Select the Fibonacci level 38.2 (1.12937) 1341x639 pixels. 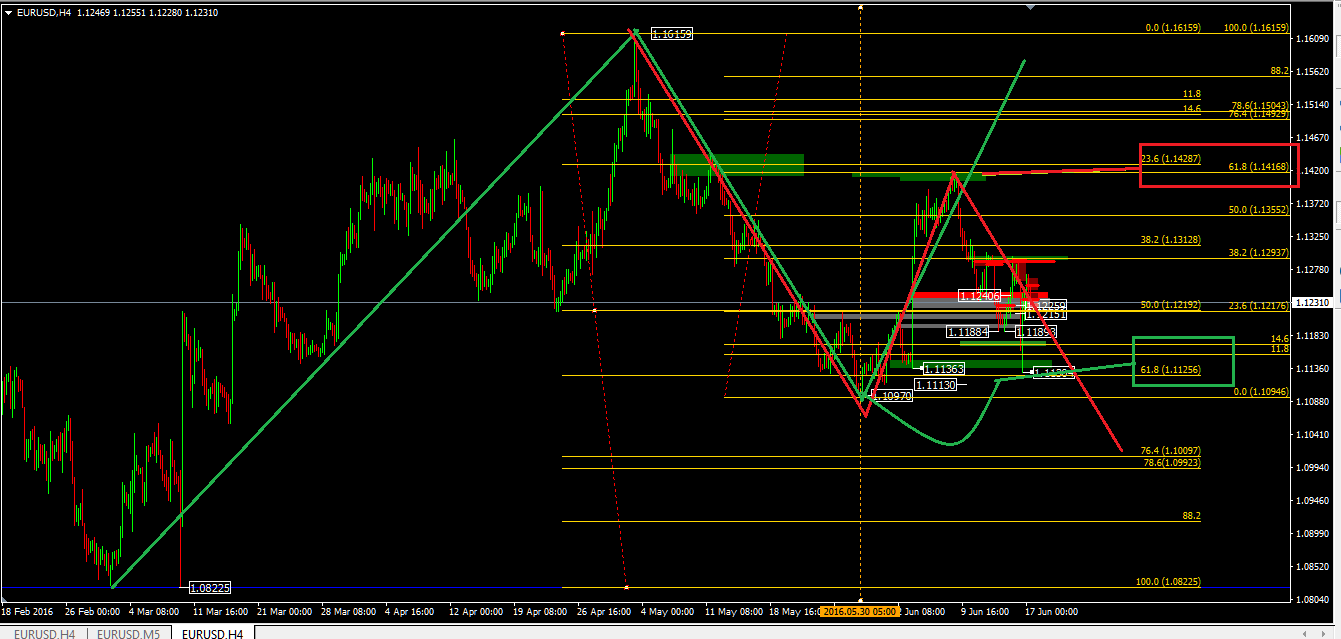coord(1259,254)
